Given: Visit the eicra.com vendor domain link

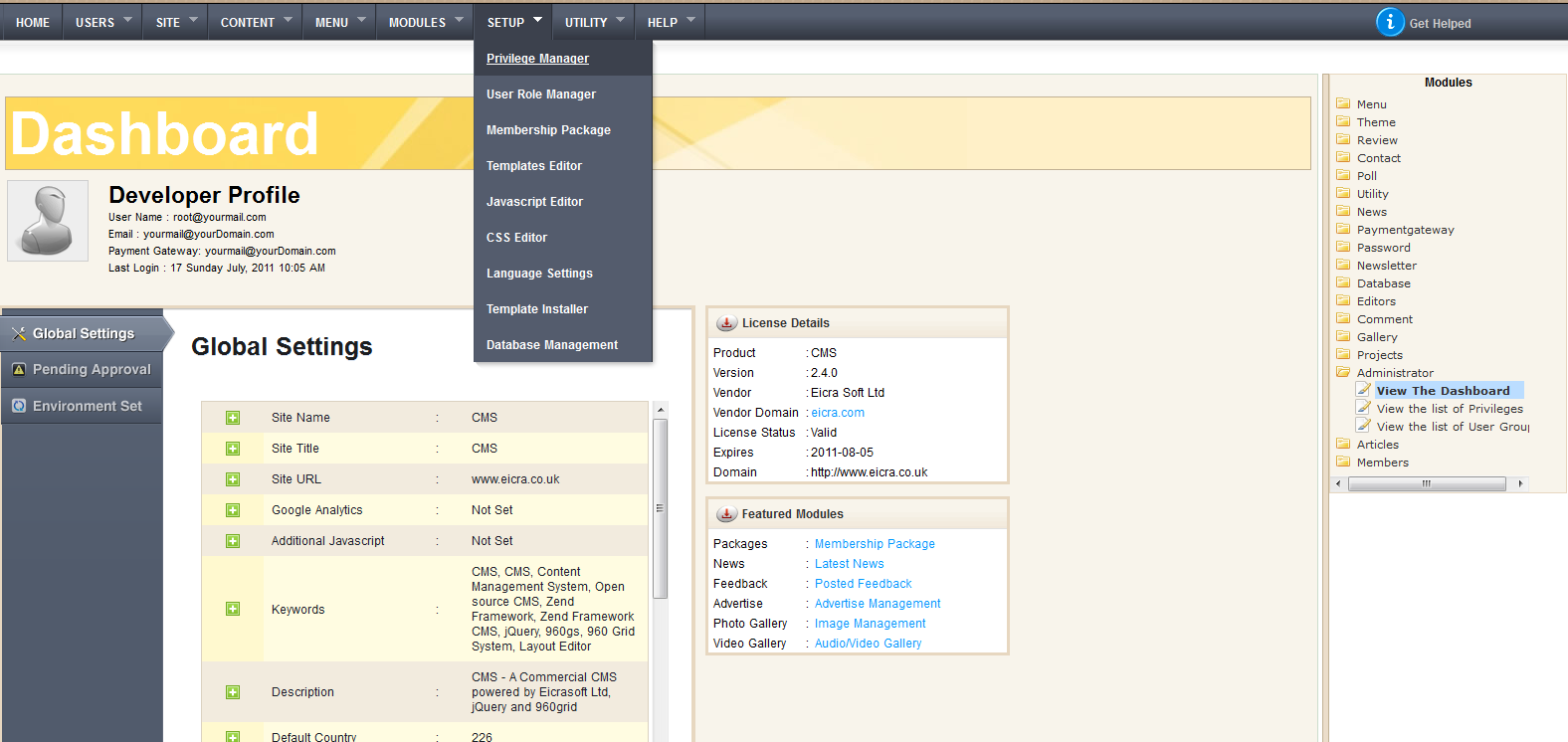Looking at the screenshot, I should tap(838, 413).
